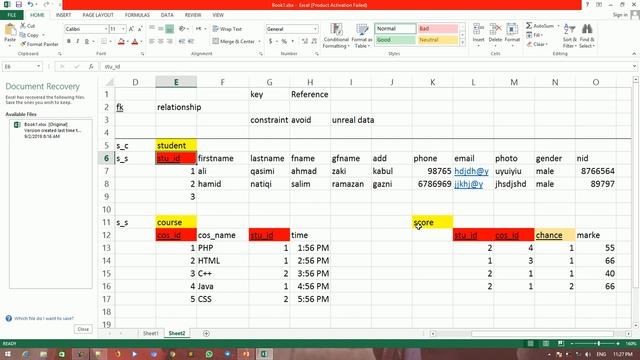The height and width of the screenshot is (360, 640).
Task: Open Format as Table gallery
Action: click(362, 36)
